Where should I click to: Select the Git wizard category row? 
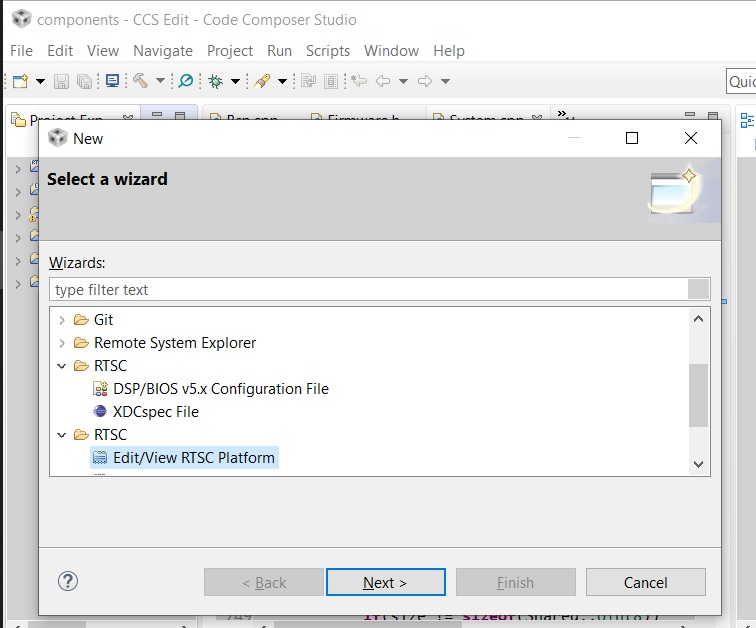(94, 320)
